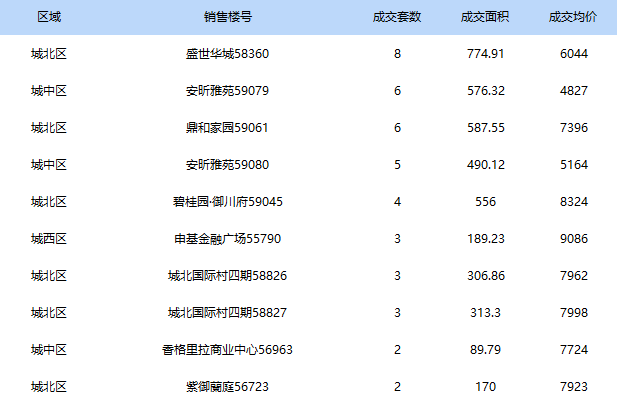Viewport: 617px width, 409px height.
Task: Click the area value 576.32
Action: click(x=486, y=91)
